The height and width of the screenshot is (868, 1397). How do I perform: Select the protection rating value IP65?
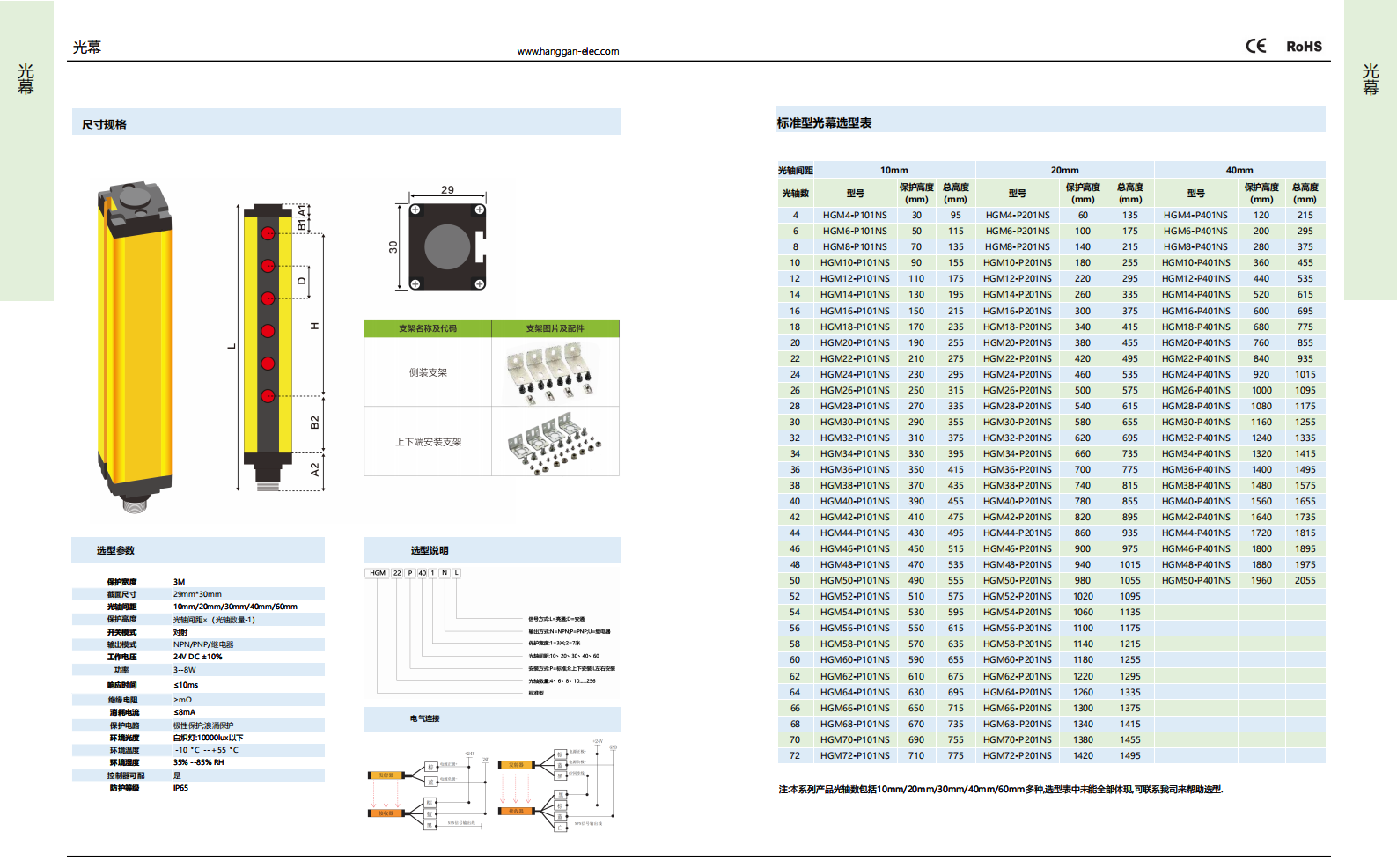(x=180, y=788)
